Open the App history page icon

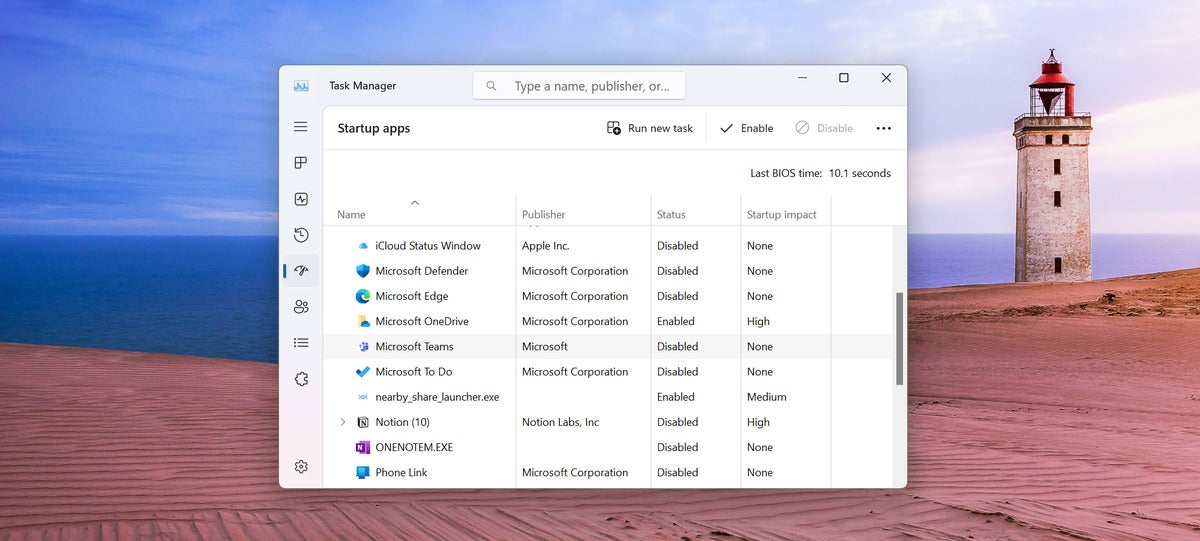pyautogui.click(x=301, y=235)
